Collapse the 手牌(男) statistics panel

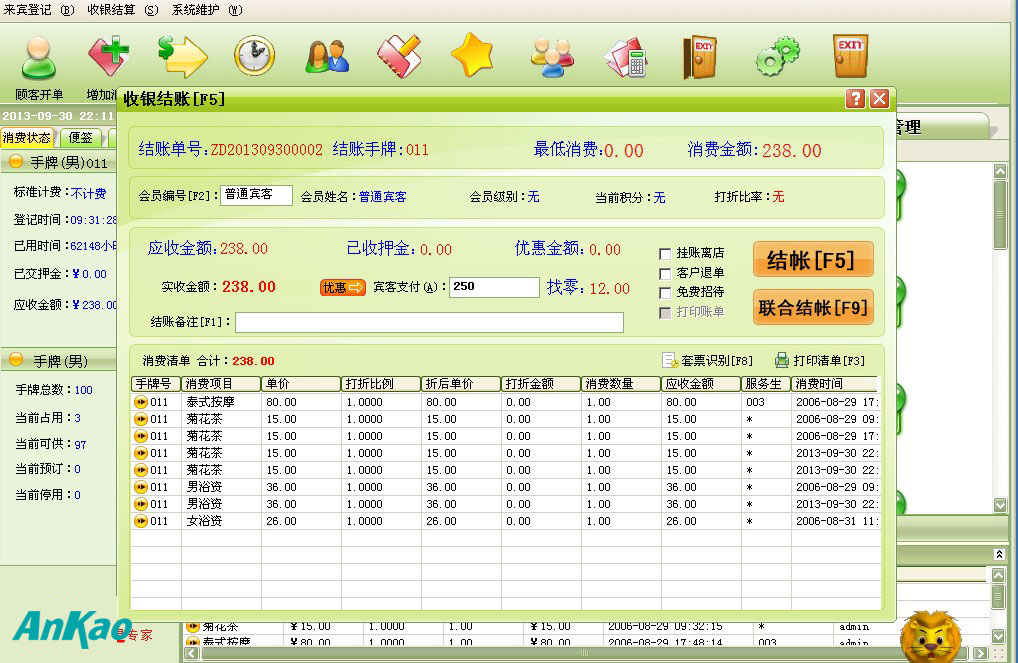tap(17, 360)
